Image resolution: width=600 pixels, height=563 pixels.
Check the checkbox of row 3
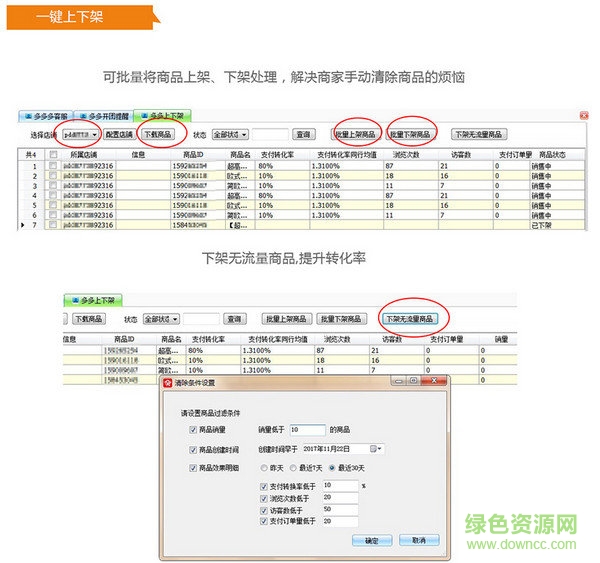point(53,186)
